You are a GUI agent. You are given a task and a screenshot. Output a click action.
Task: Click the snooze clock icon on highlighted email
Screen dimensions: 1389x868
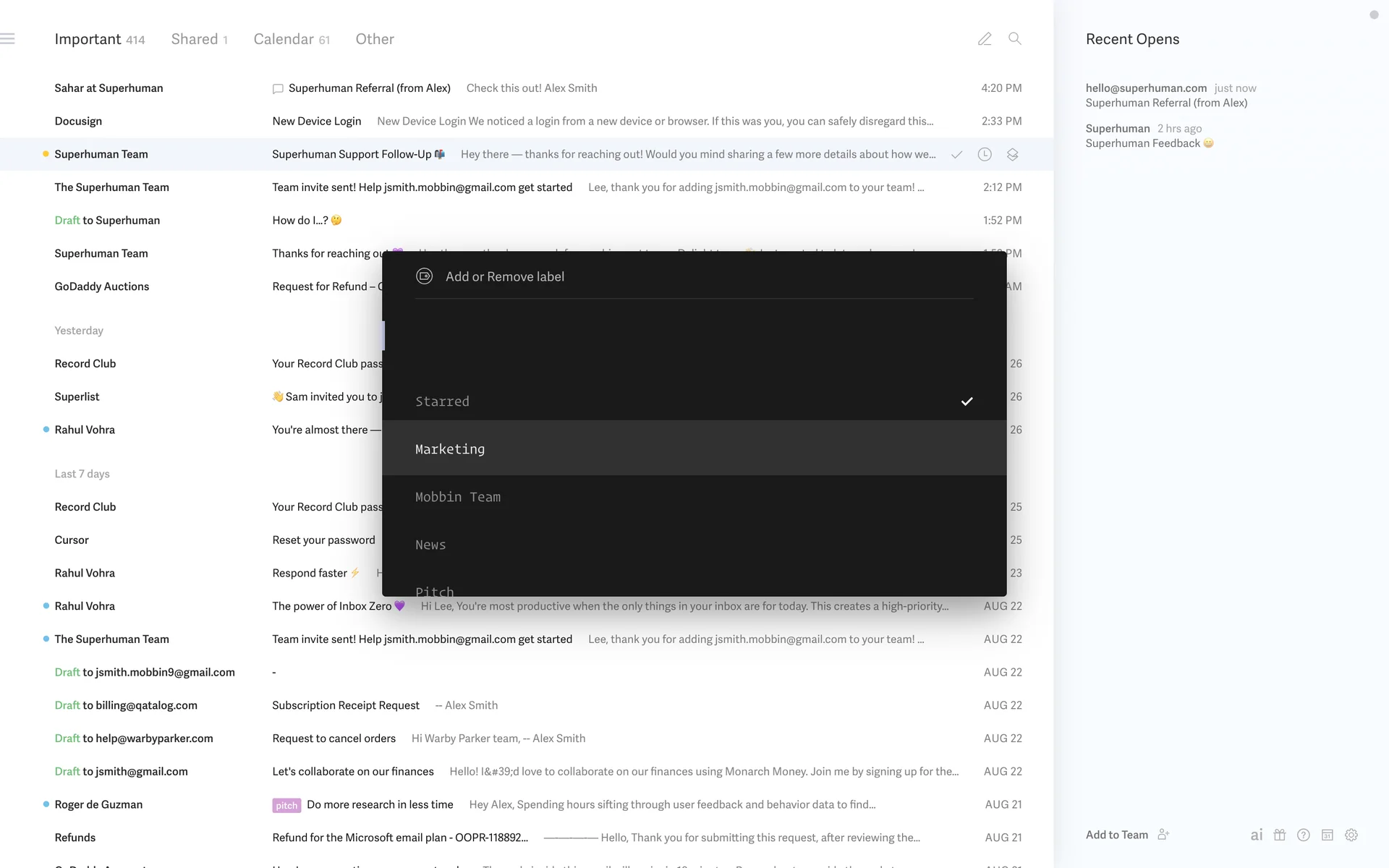point(985,155)
